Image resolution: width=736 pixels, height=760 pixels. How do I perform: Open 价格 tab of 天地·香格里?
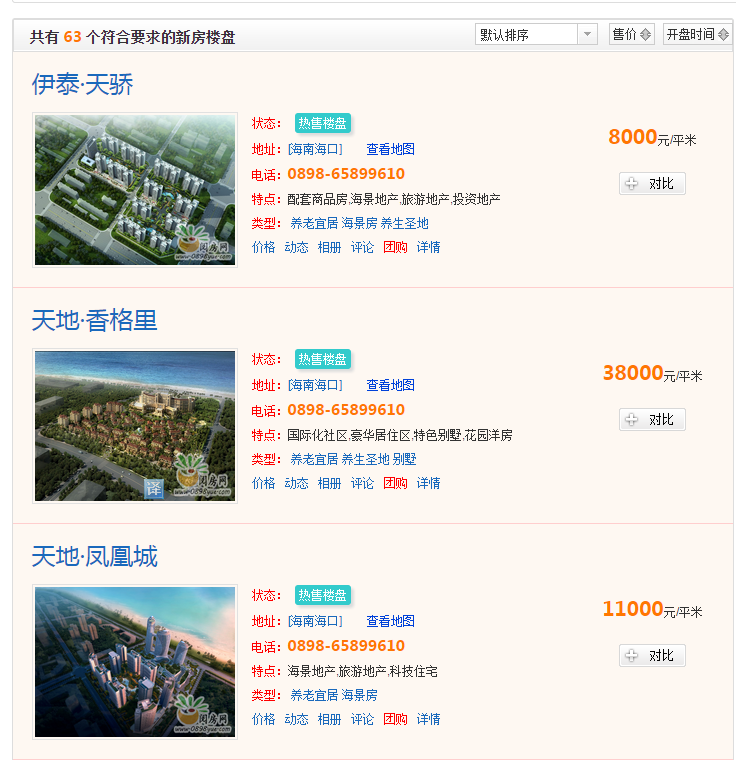click(264, 483)
